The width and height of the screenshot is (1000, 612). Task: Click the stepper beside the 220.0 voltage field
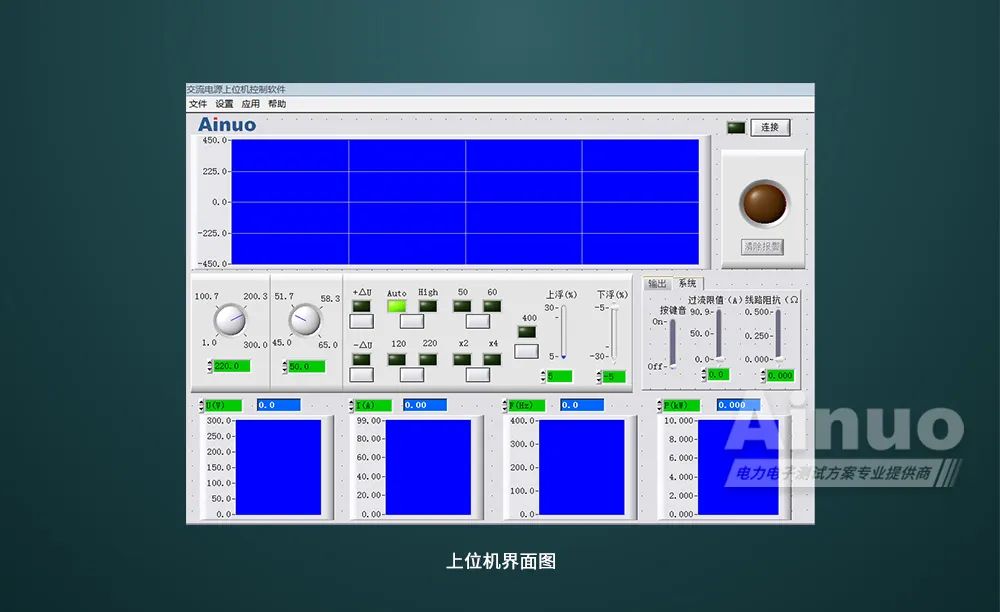point(209,366)
